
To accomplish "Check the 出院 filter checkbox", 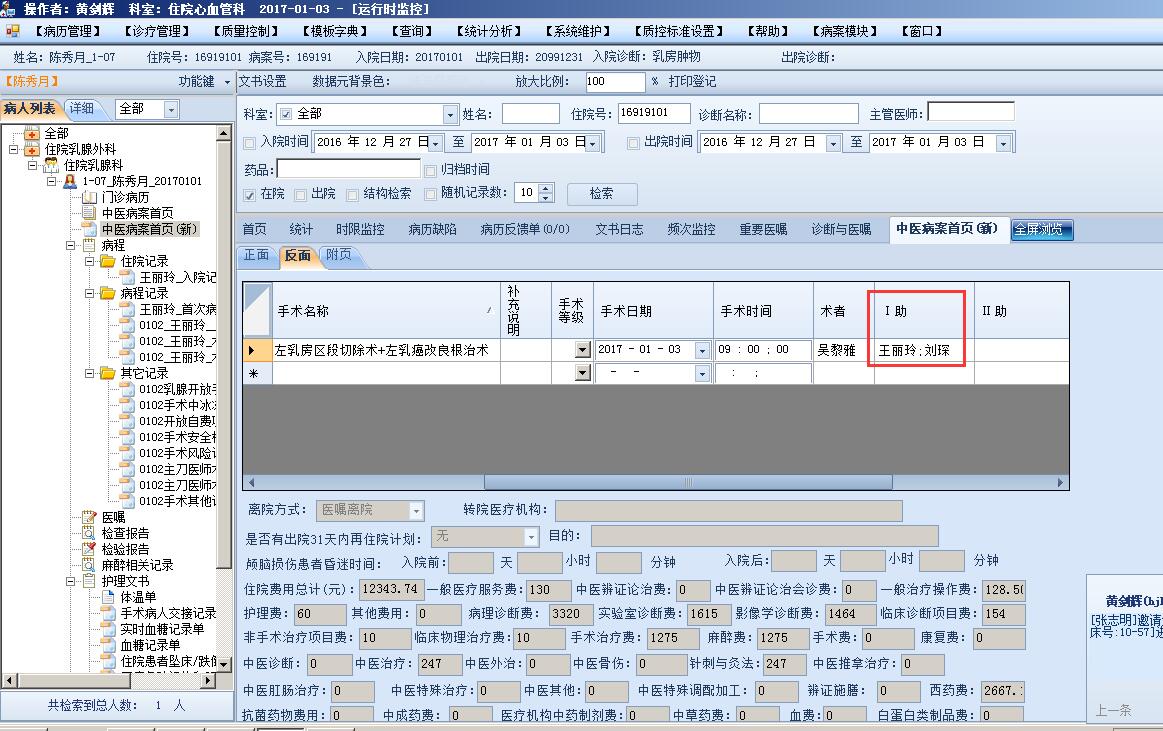I will pyautogui.click(x=300, y=195).
